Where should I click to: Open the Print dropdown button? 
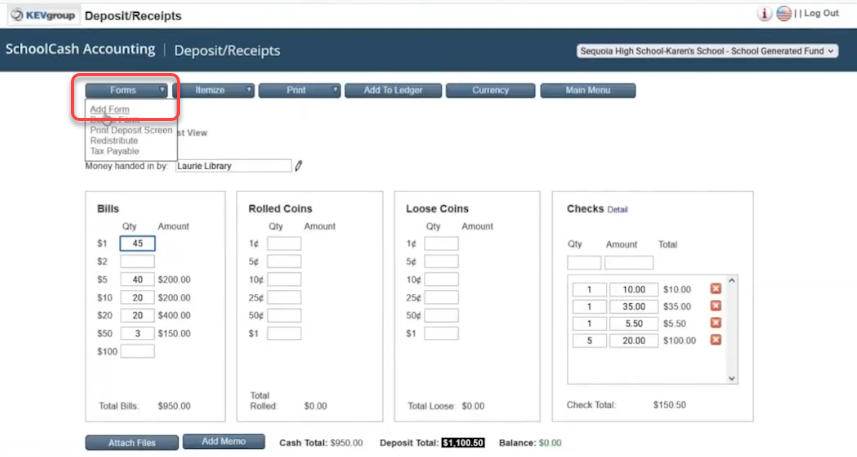click(x=300, y=90)
